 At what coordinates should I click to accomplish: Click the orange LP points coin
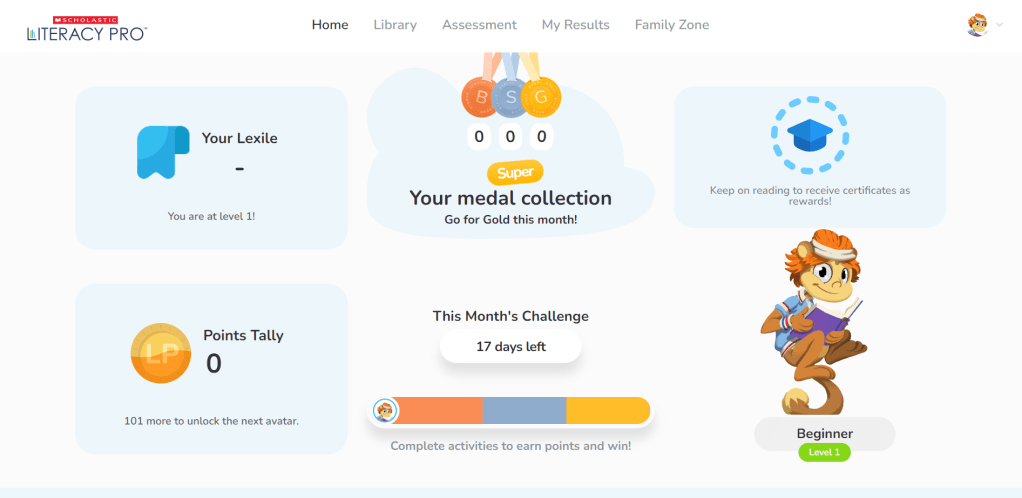tap(160, 353)
